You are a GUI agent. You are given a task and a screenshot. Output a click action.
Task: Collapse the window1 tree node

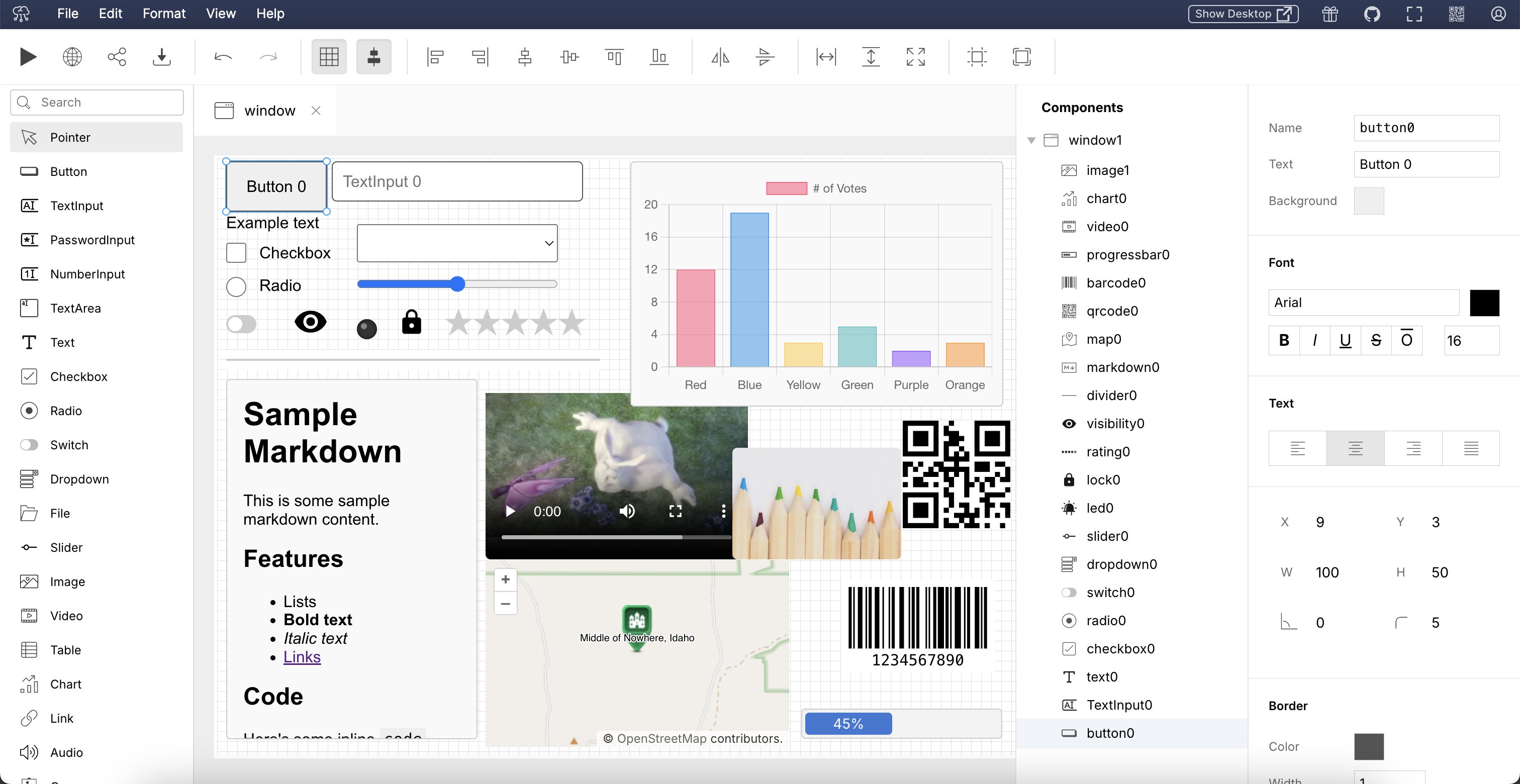pos(1031,140)
